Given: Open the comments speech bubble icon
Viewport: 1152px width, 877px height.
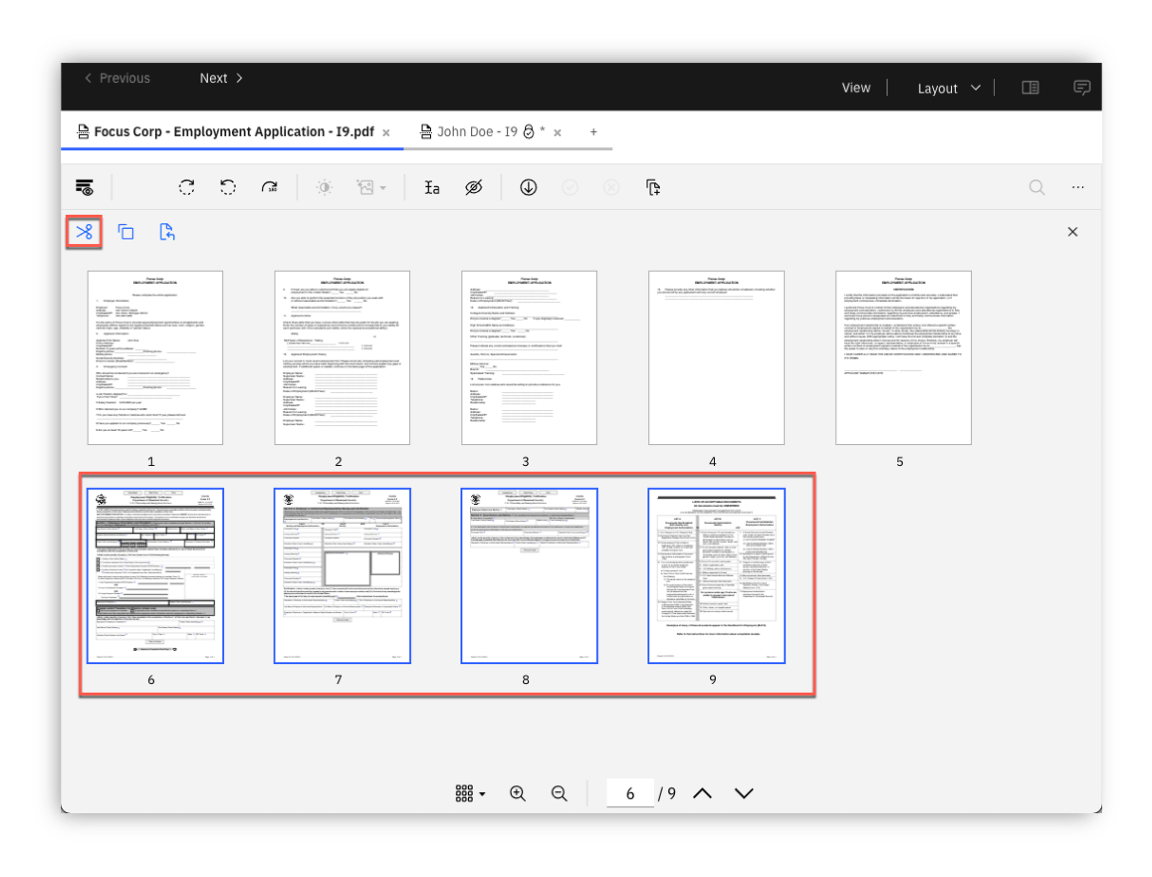Looking at the screenshot, I should coord(1081,87).
